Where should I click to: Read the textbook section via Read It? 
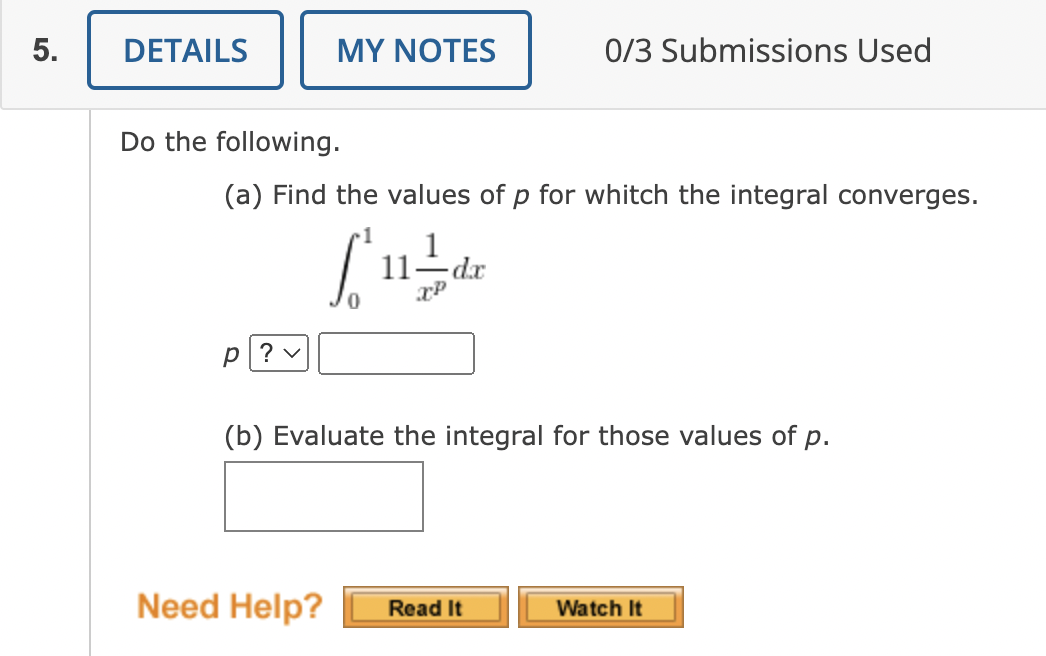pyautogui.click(x=425, y=606)
